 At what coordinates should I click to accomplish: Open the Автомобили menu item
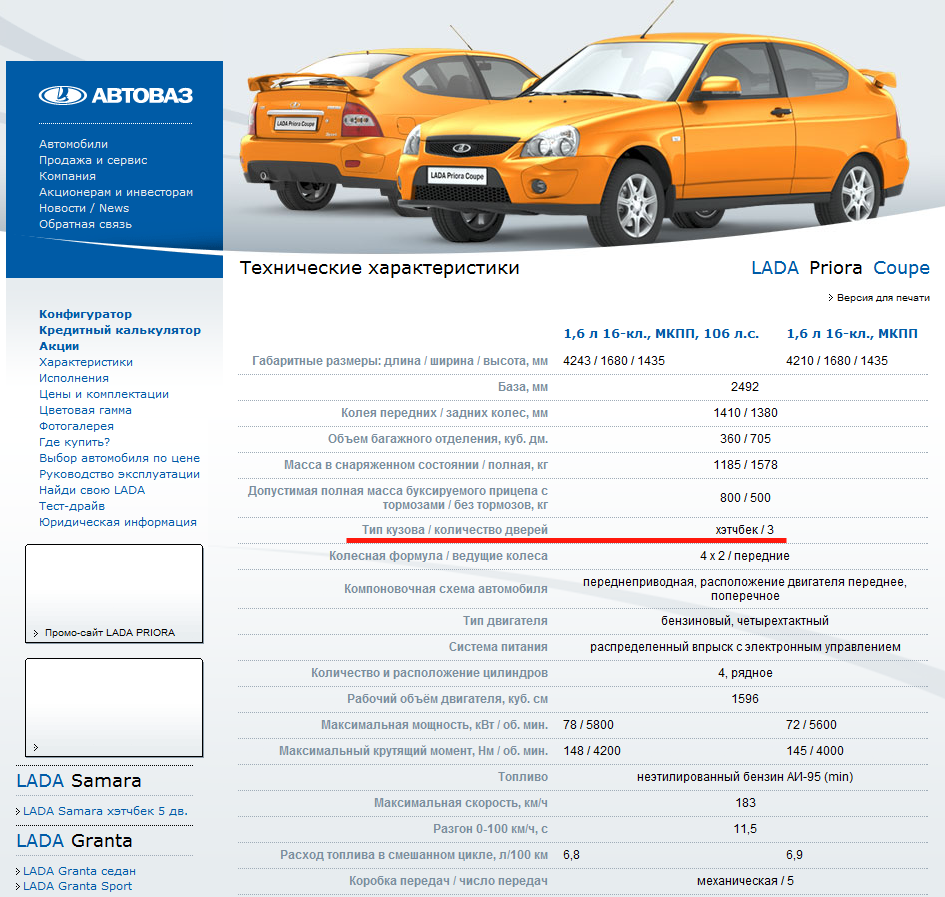coord(73,144)
